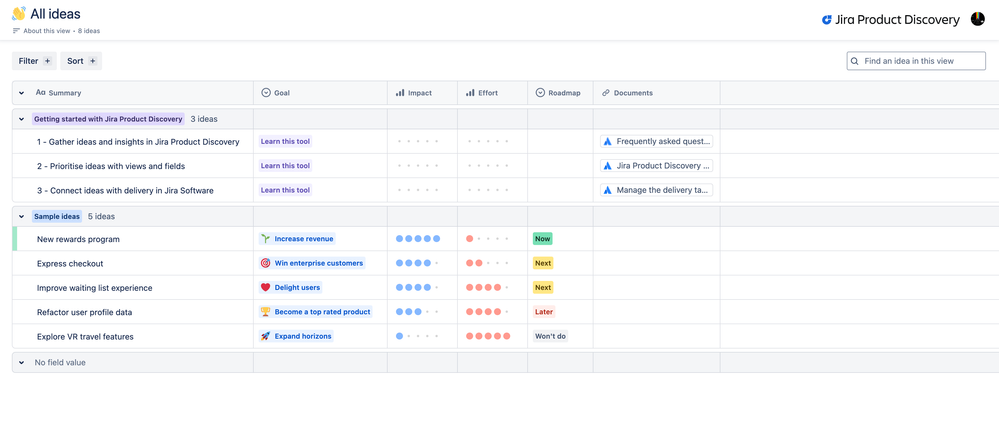
Task: Open the Filter menu
Action: coord(34,61)
